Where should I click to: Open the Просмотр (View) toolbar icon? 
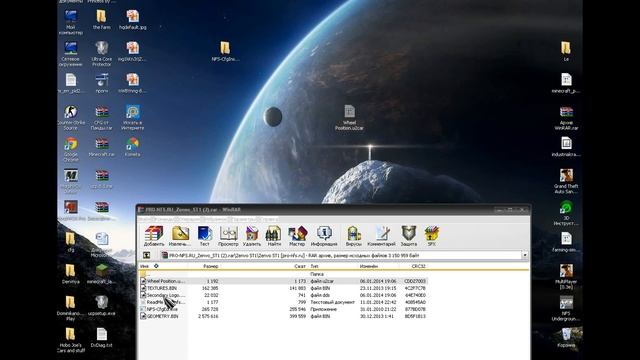[x=228, y=236]
